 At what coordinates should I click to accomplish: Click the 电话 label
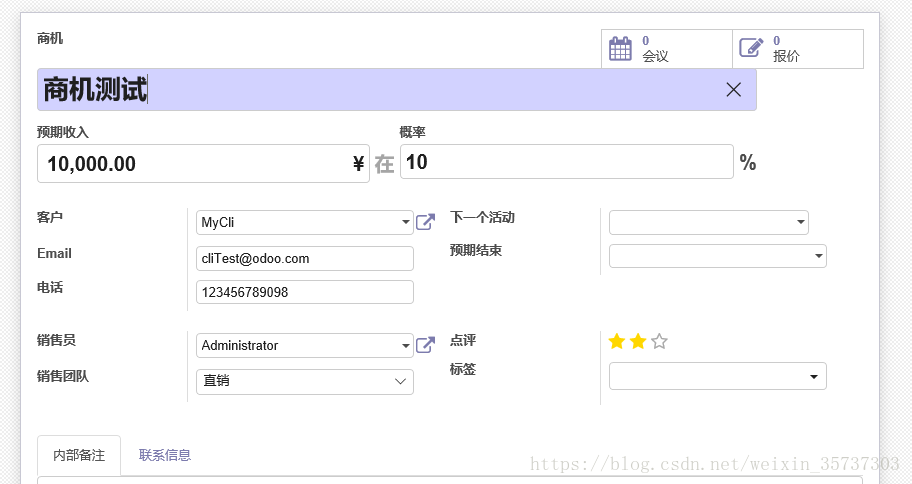point(49,287)
